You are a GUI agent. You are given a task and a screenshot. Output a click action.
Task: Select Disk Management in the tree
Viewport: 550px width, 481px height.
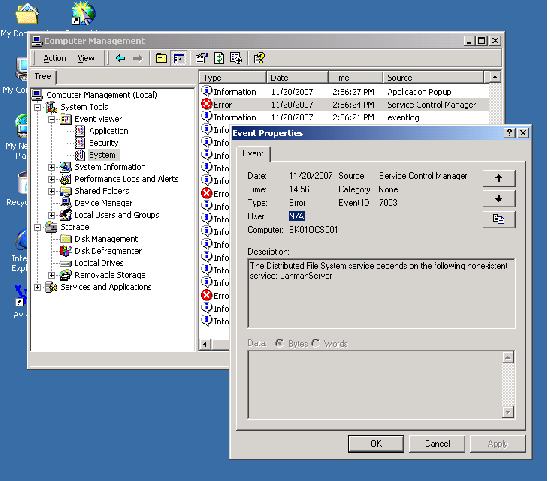tap(106, 239)
